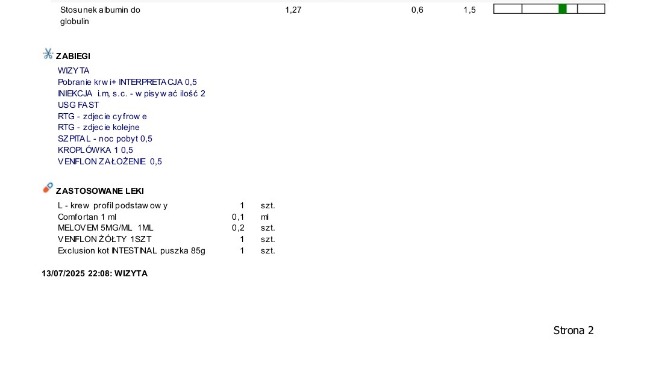Click INIEKCJA i.m, s.c. procedure entry
The width and height of the screenshot is (650, 366).
[x=131, y=94]
